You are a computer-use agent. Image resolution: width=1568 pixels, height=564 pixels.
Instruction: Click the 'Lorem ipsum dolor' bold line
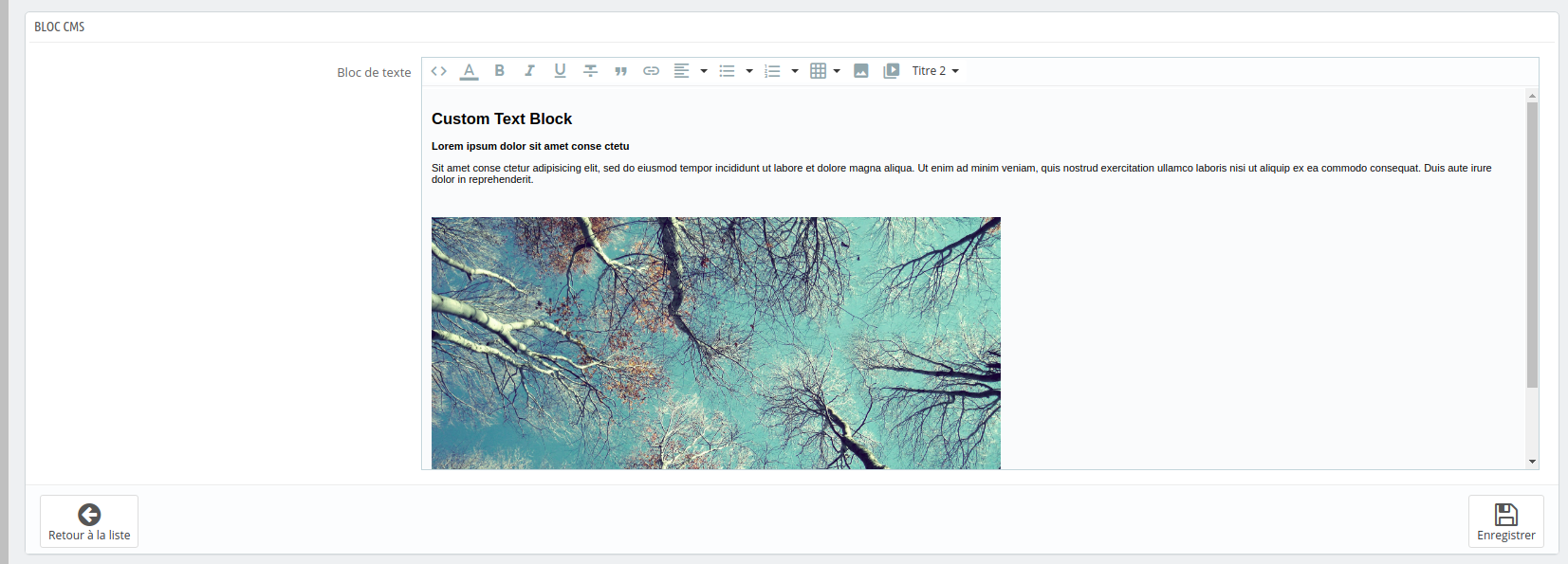click(530, 146)
